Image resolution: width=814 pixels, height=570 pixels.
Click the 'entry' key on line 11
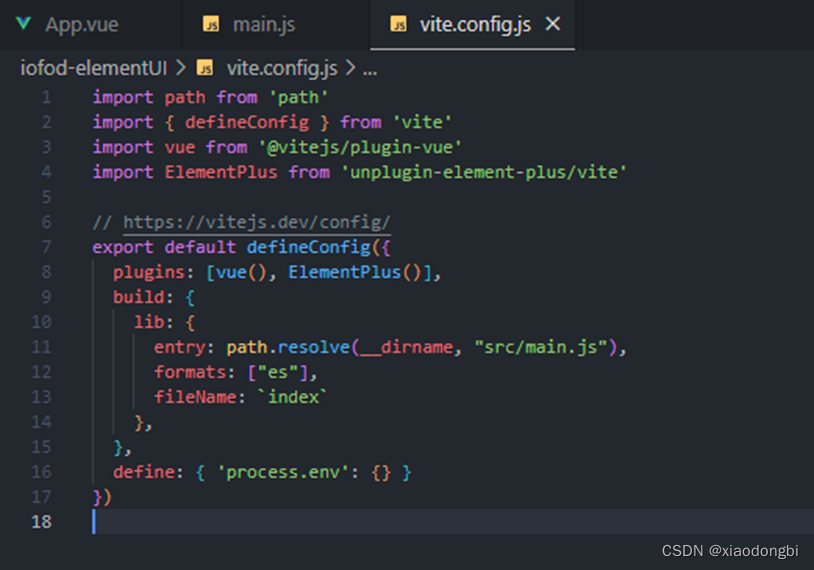point(180,347)
